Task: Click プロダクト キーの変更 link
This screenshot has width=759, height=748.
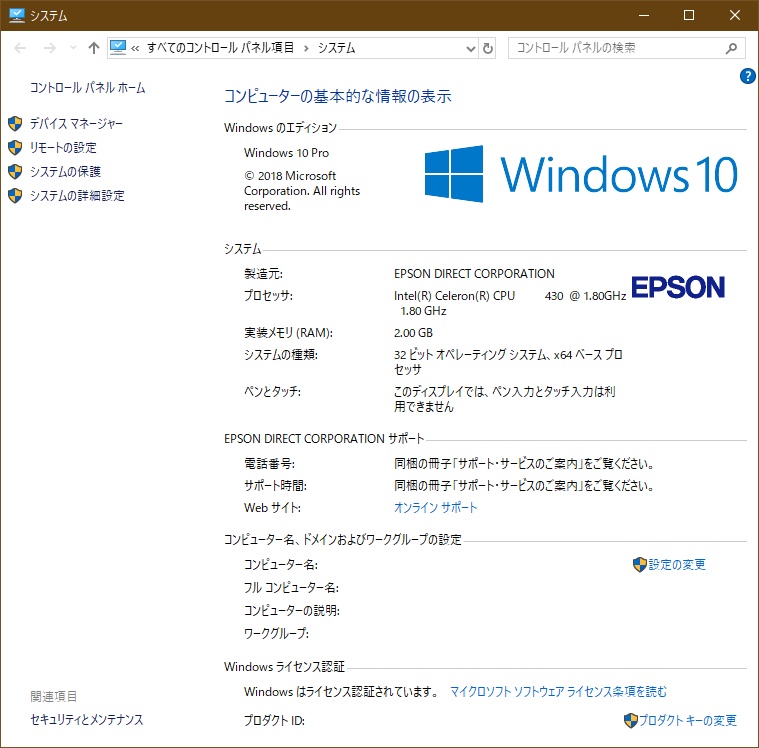Action: click(x=687, y=720)
